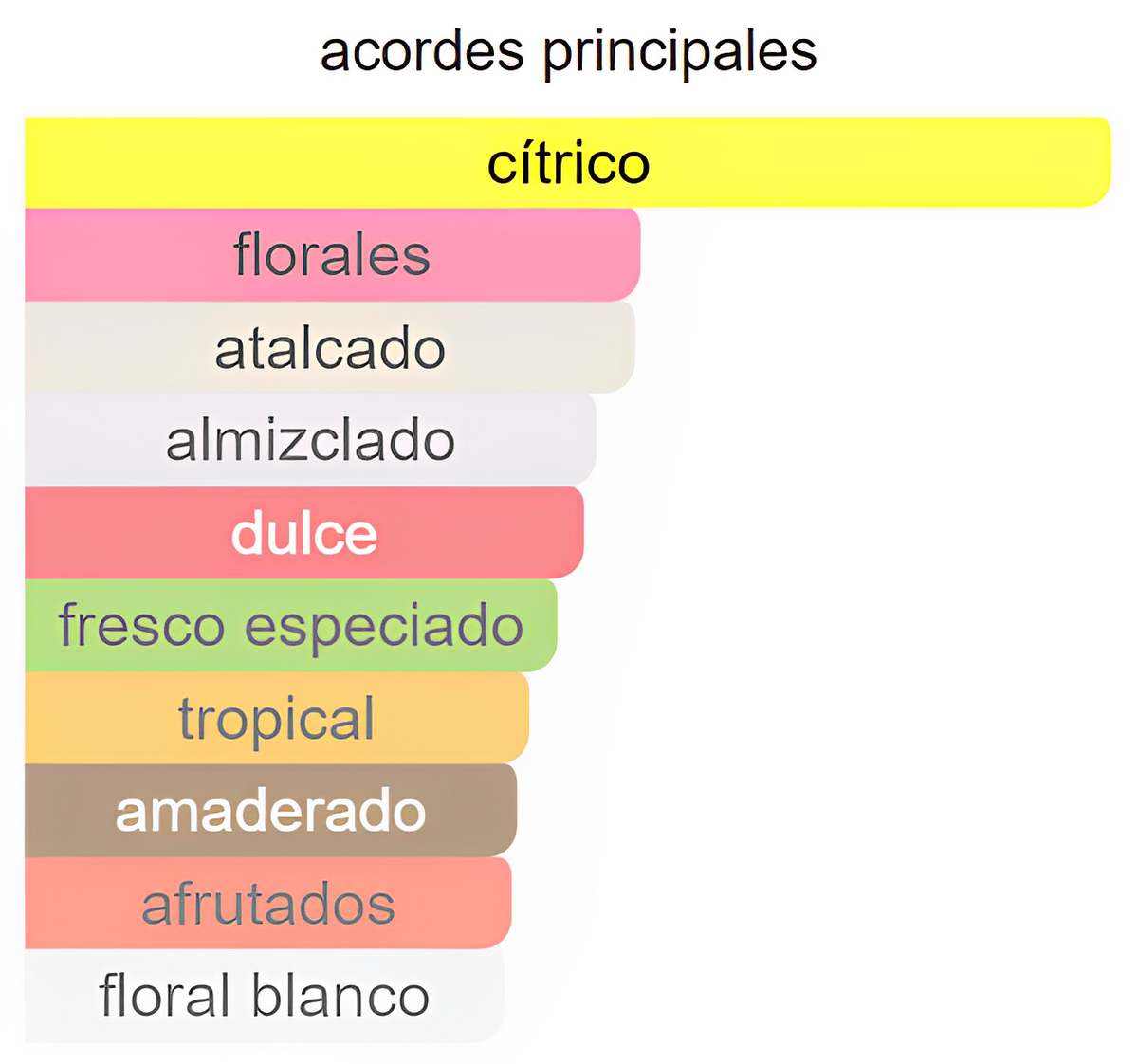
Task: Click the acordes principales heading
Action: [x=568, y=51]
